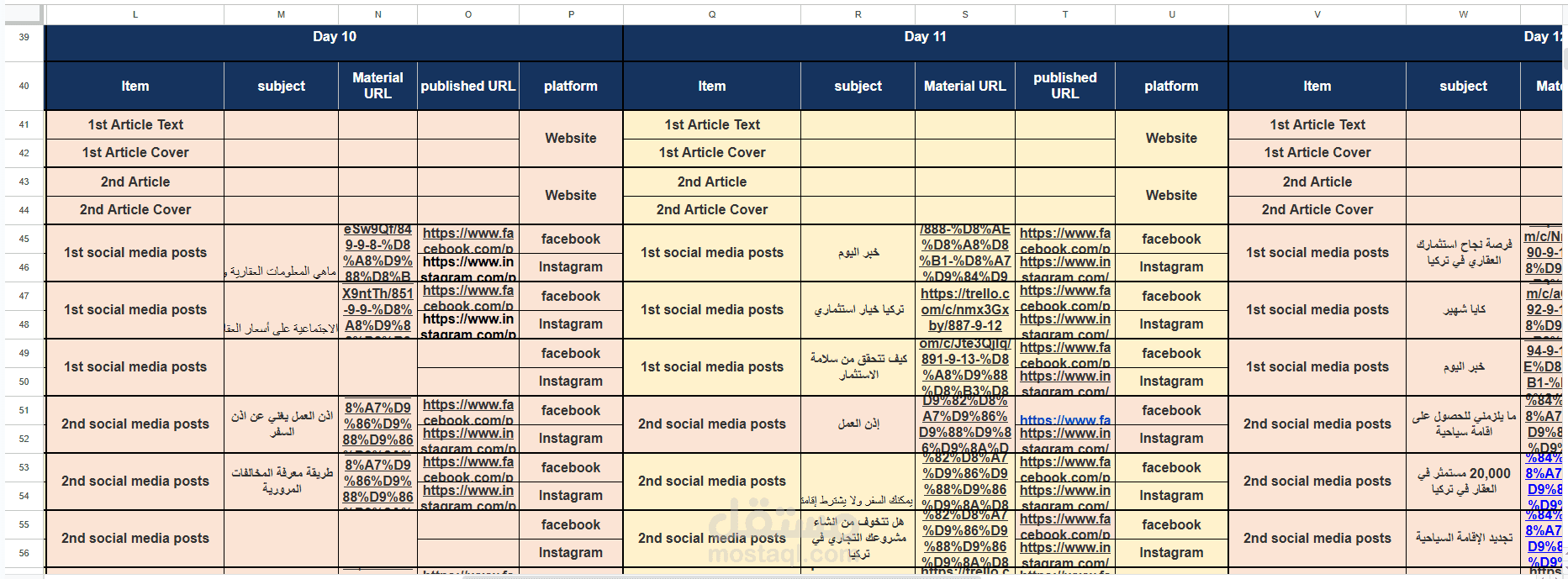
Task: Open facebook link in column T row 45
Action: point(1065,239)
